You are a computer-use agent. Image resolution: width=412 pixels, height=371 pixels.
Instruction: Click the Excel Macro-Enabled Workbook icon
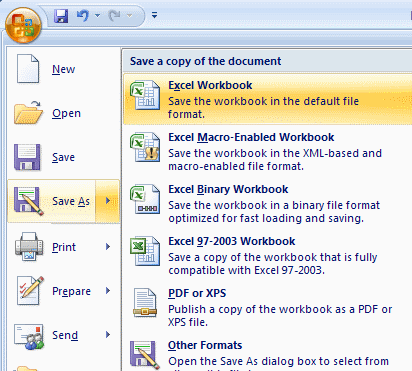coord(145,147)
